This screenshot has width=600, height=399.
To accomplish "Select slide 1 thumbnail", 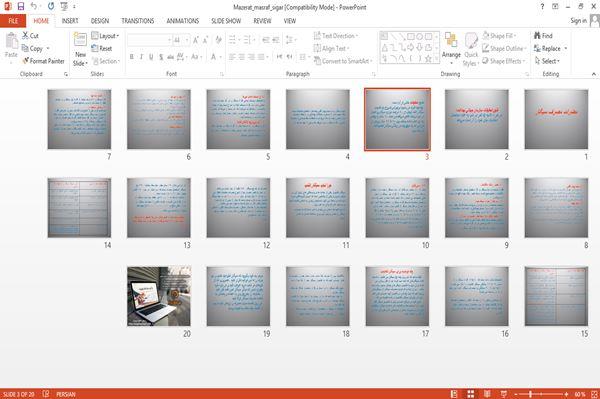I will (x=556, y=119).
